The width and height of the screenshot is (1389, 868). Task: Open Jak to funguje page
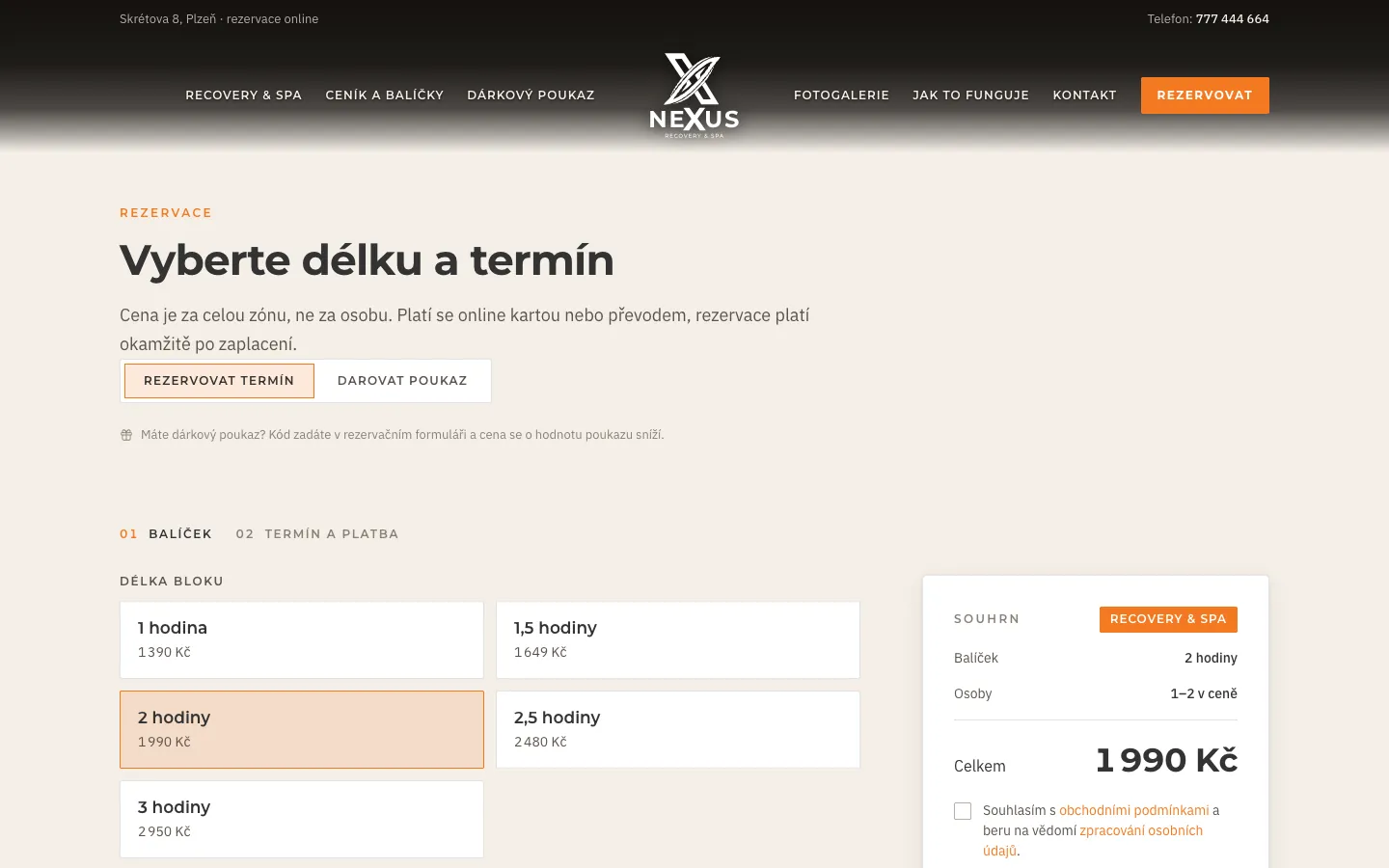970,95
